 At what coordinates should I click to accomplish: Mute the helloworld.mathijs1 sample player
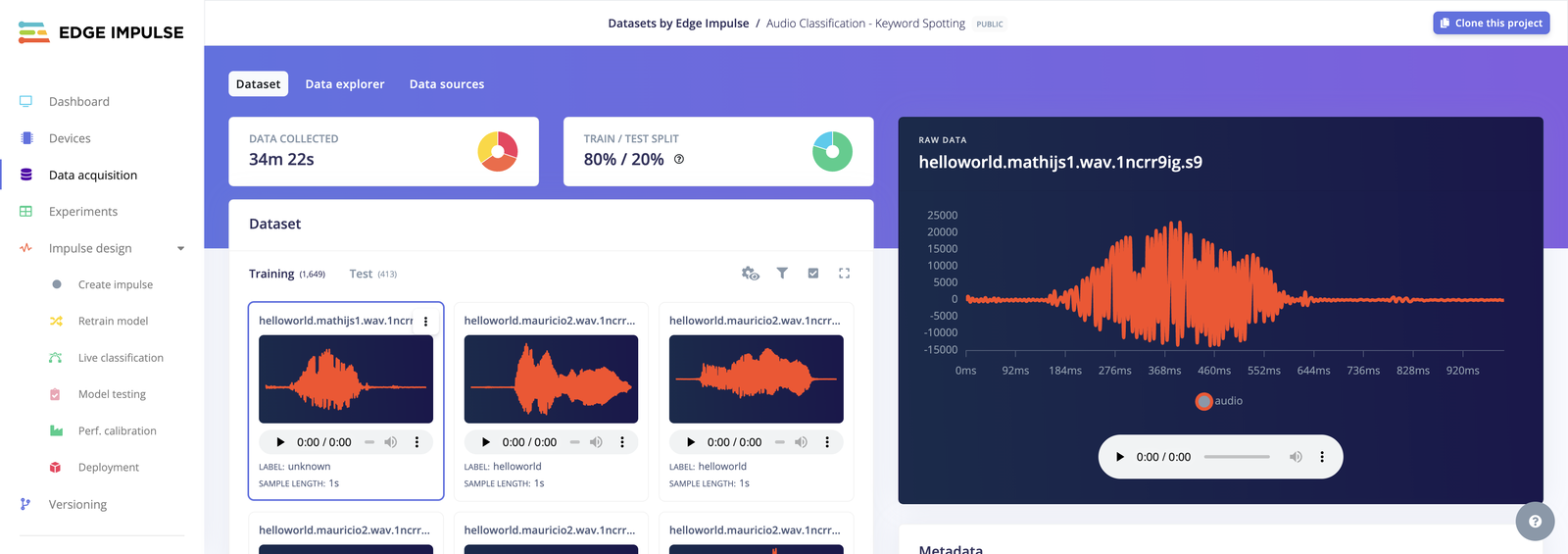pyautogui.click(x=391, y=442)
